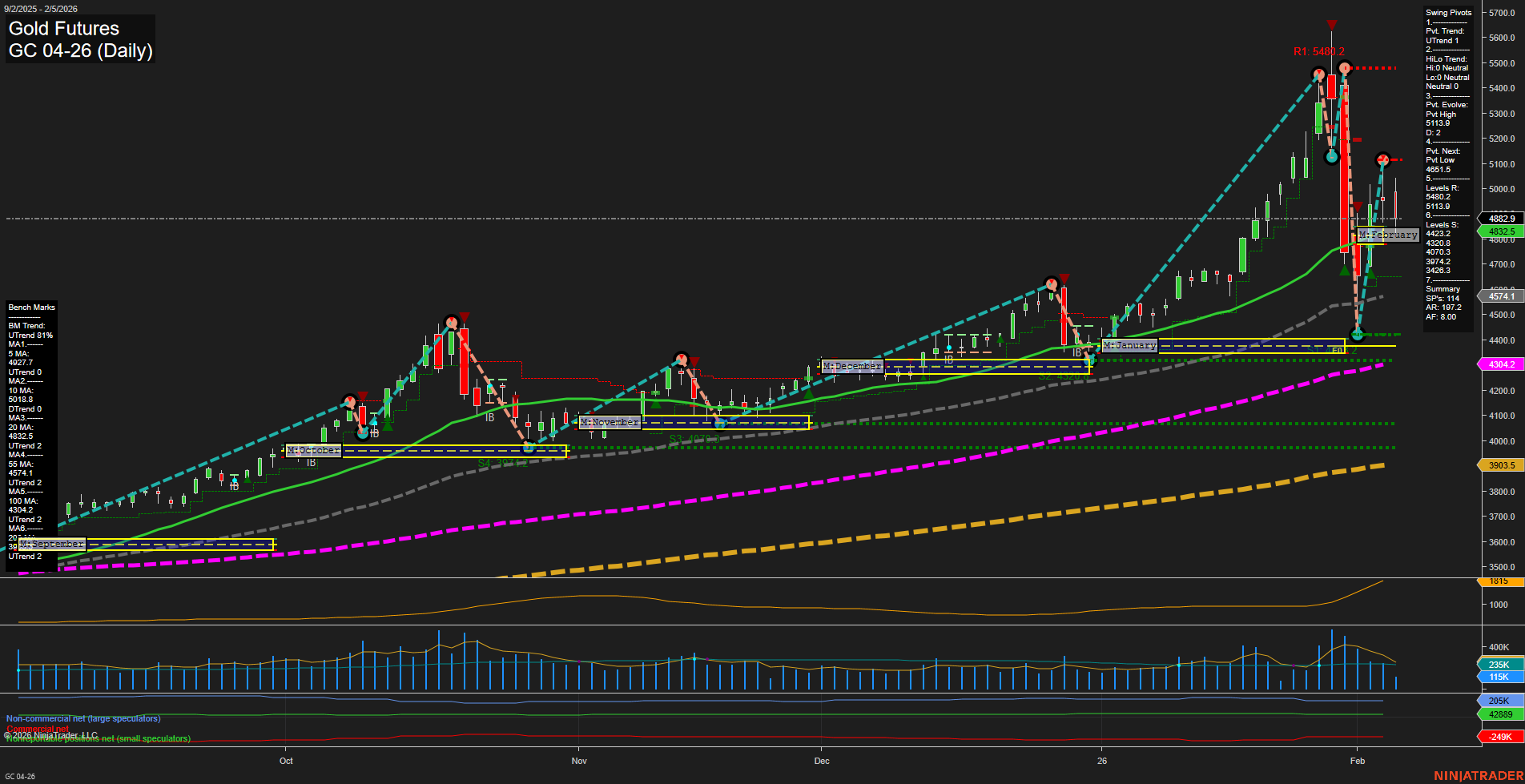The height and width of the screenshot is (784, 1525).
Task: Select the green 4832.5 price marker on the axis
Action: pos(1499,231)
